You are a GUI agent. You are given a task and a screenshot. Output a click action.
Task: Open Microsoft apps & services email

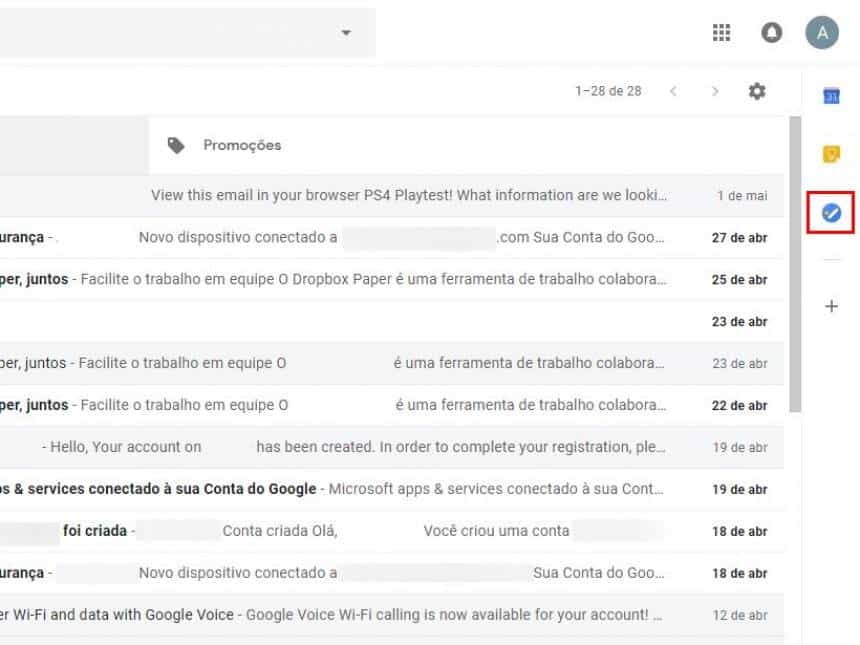[392, 489]
